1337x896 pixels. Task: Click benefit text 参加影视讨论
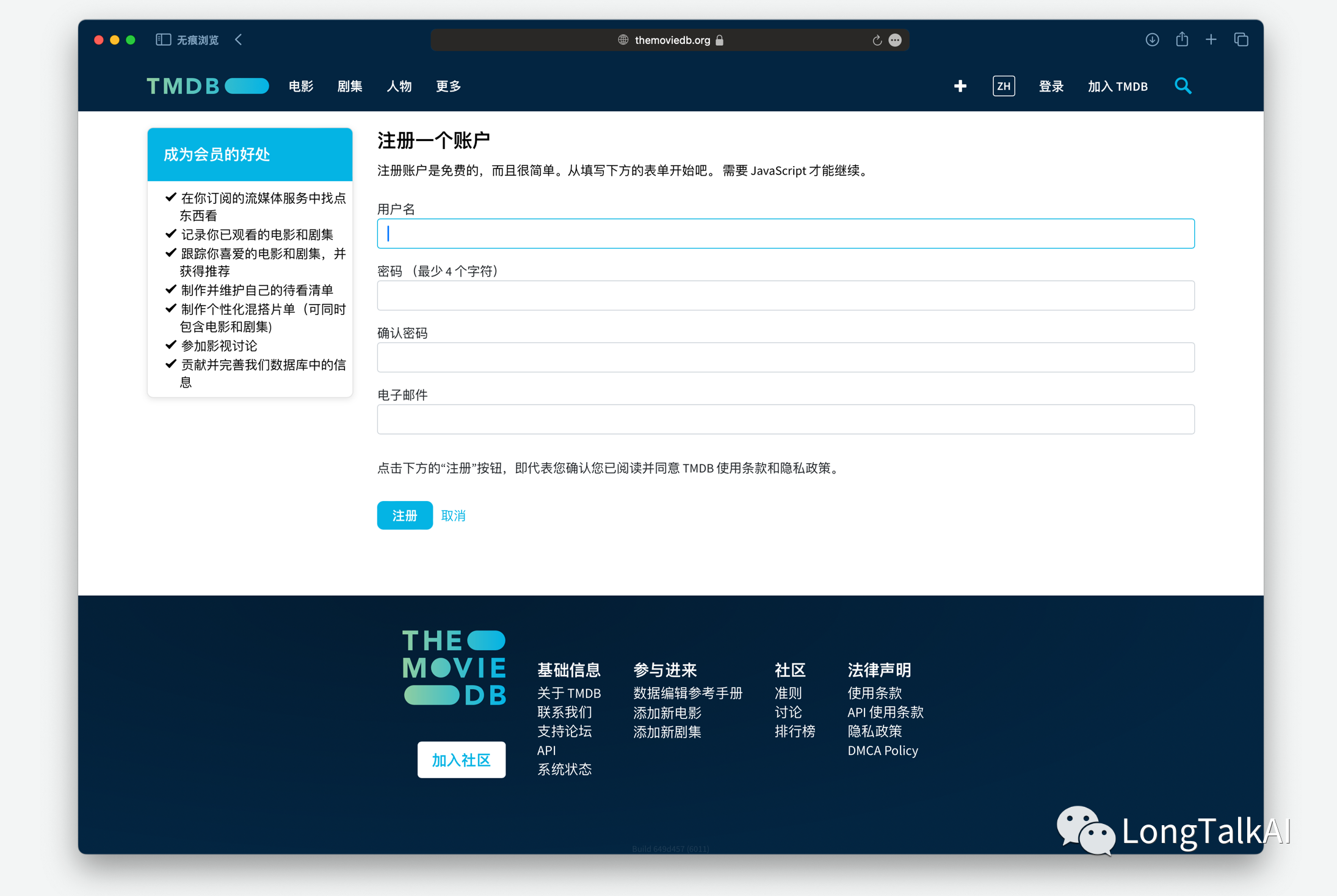(219, 346)
